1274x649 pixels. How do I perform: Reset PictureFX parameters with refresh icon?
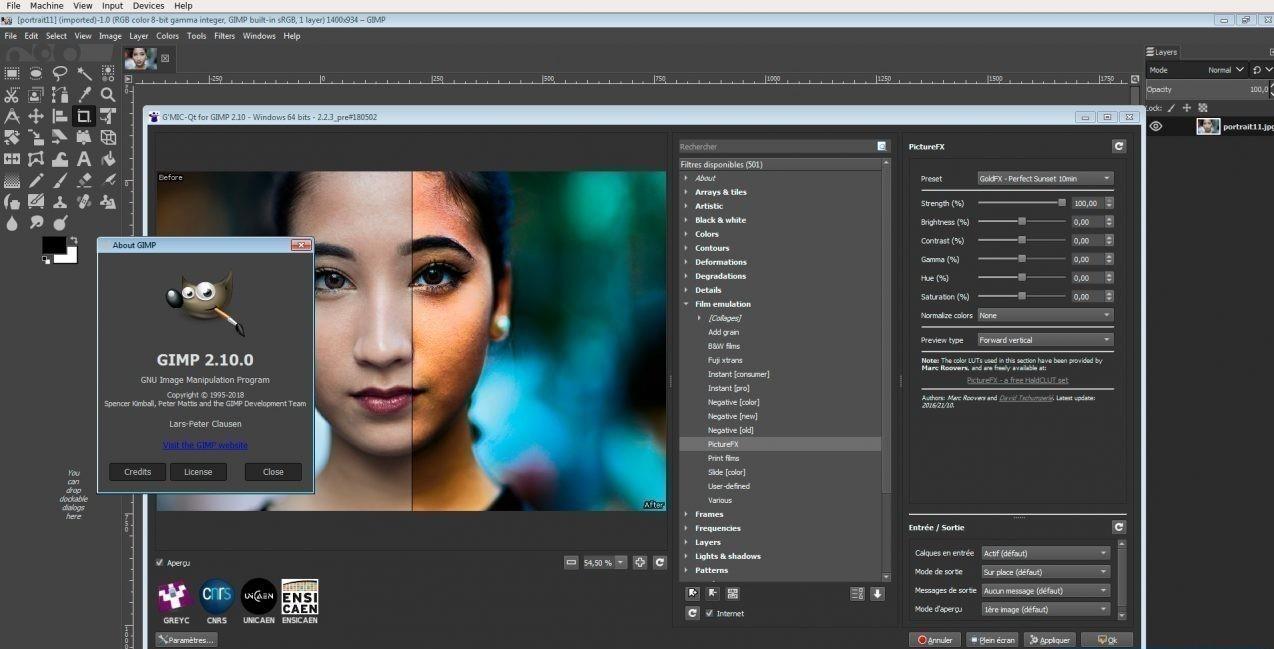1118,146
